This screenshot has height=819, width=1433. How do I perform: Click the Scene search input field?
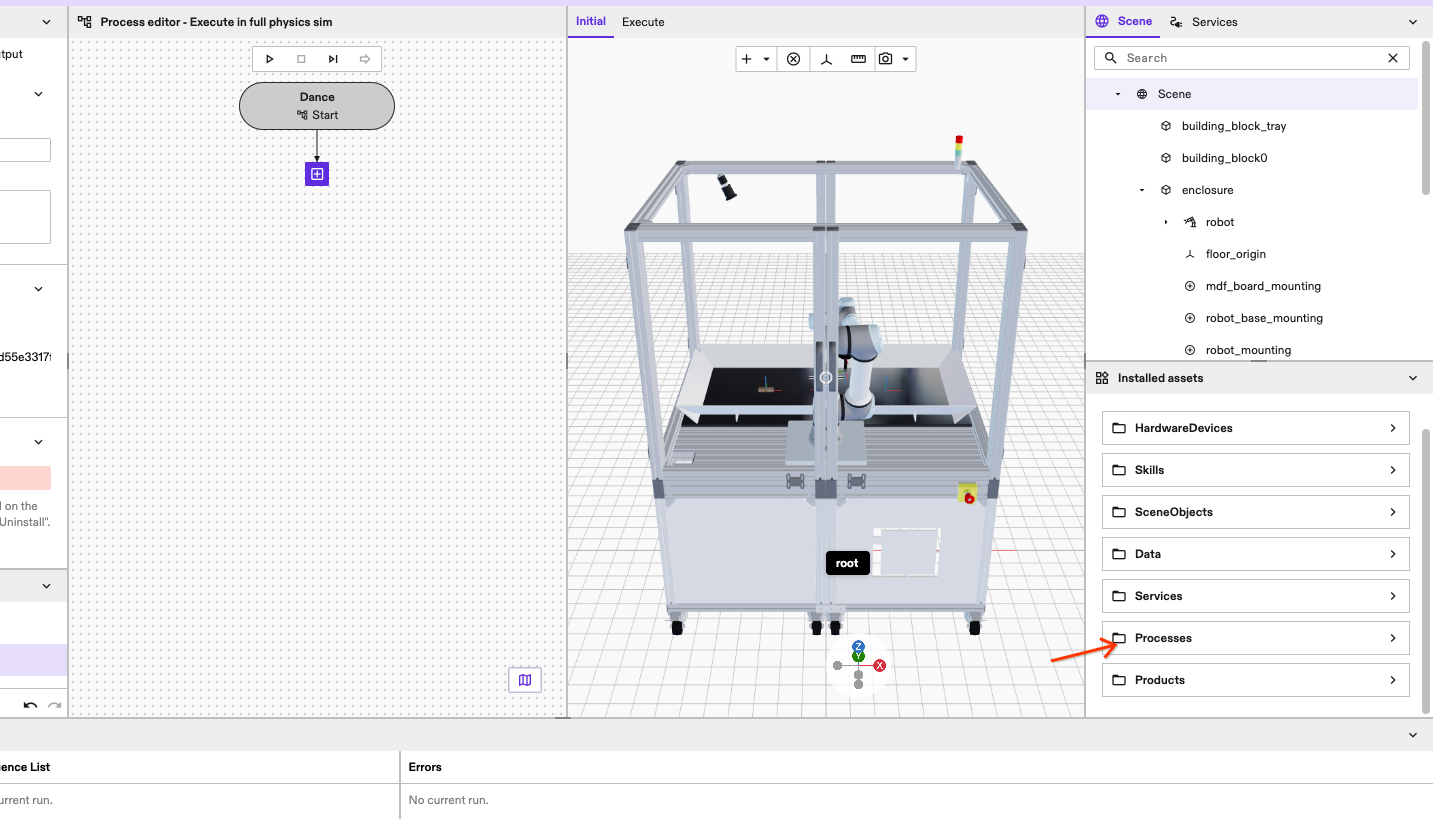[x=1250, y=58]
